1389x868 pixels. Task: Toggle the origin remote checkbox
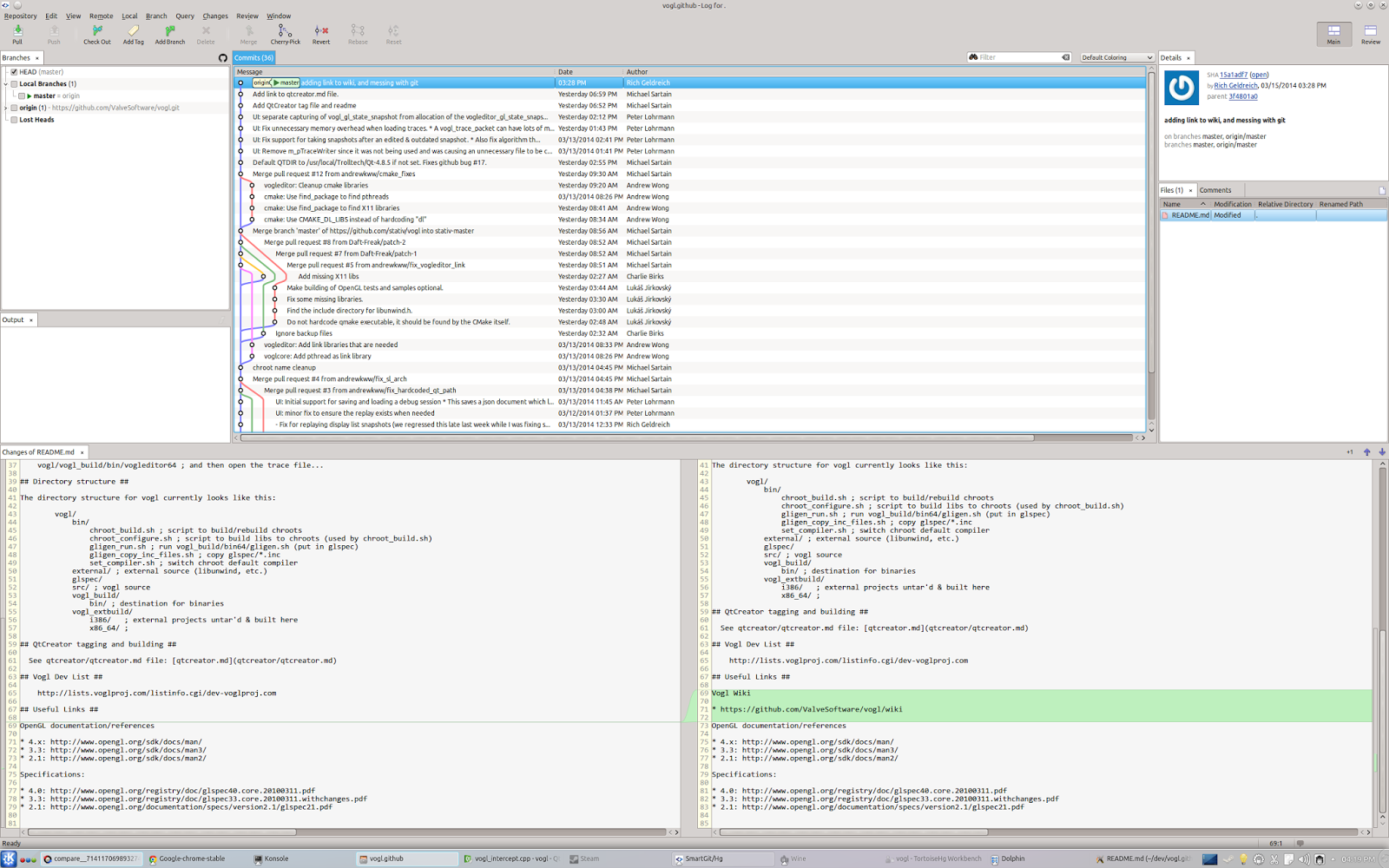14,108
